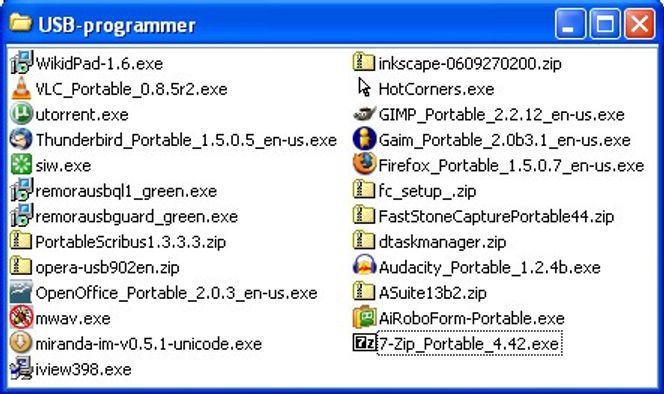
Task: Click the opera-usb902en.zip archive icon
Action: click(21, 266)
